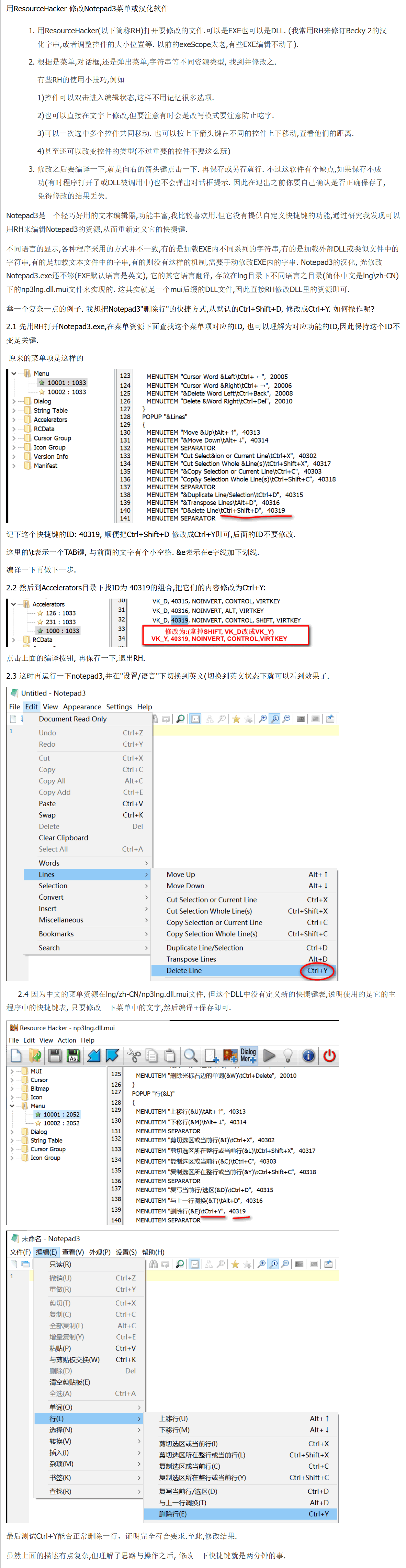406x1568 pixels.
Task: Choose Clear Clipboard in Edit menu
Action: pos(87,837)
